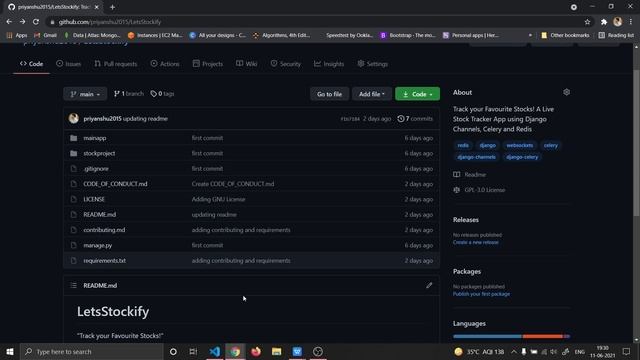Bookmark this page with star icon
This screenshot has width=640, height=360.
point(587,22)
